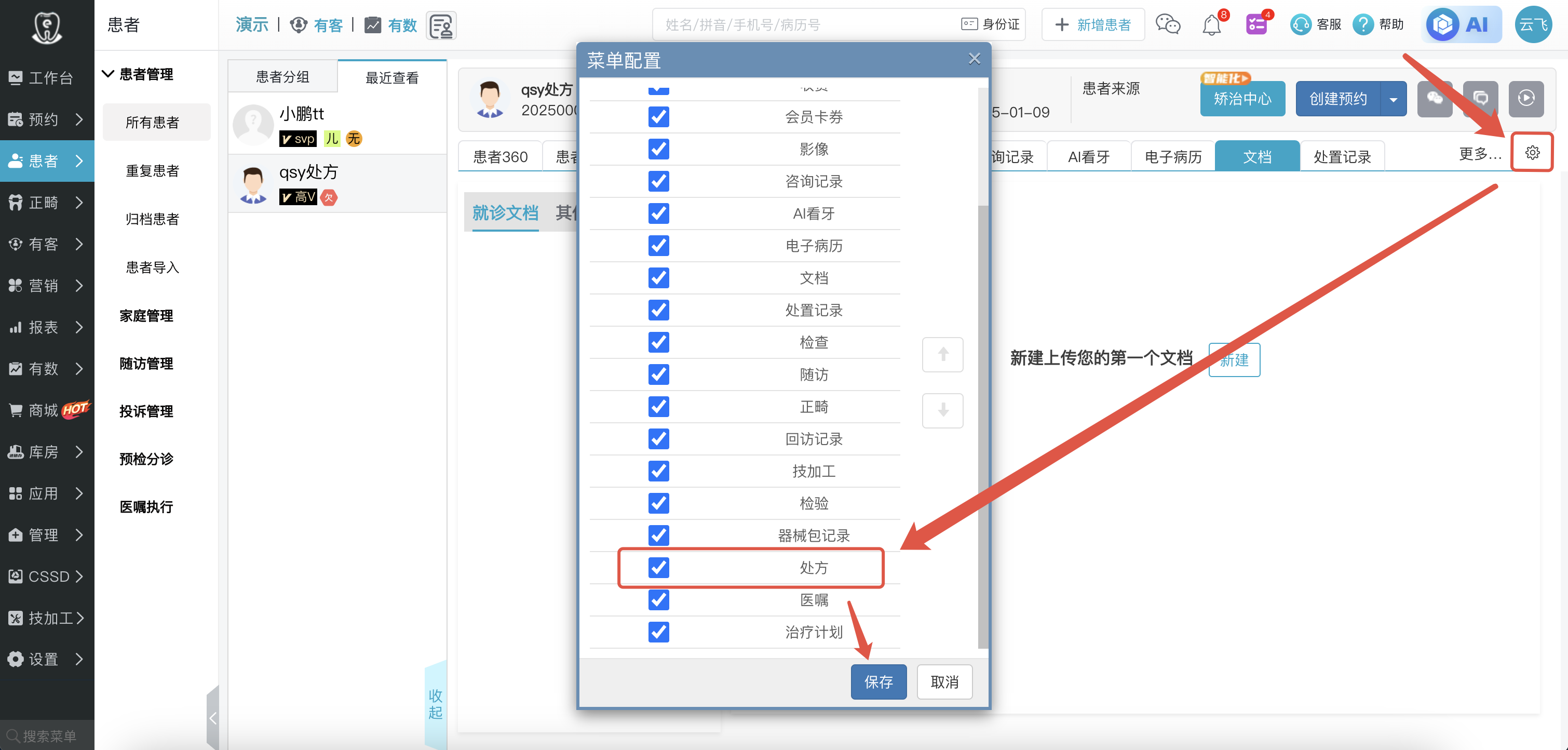Toggle the 器械包记录 checkbox
This screenshot has height=750, width=1568.
point(658,535)
